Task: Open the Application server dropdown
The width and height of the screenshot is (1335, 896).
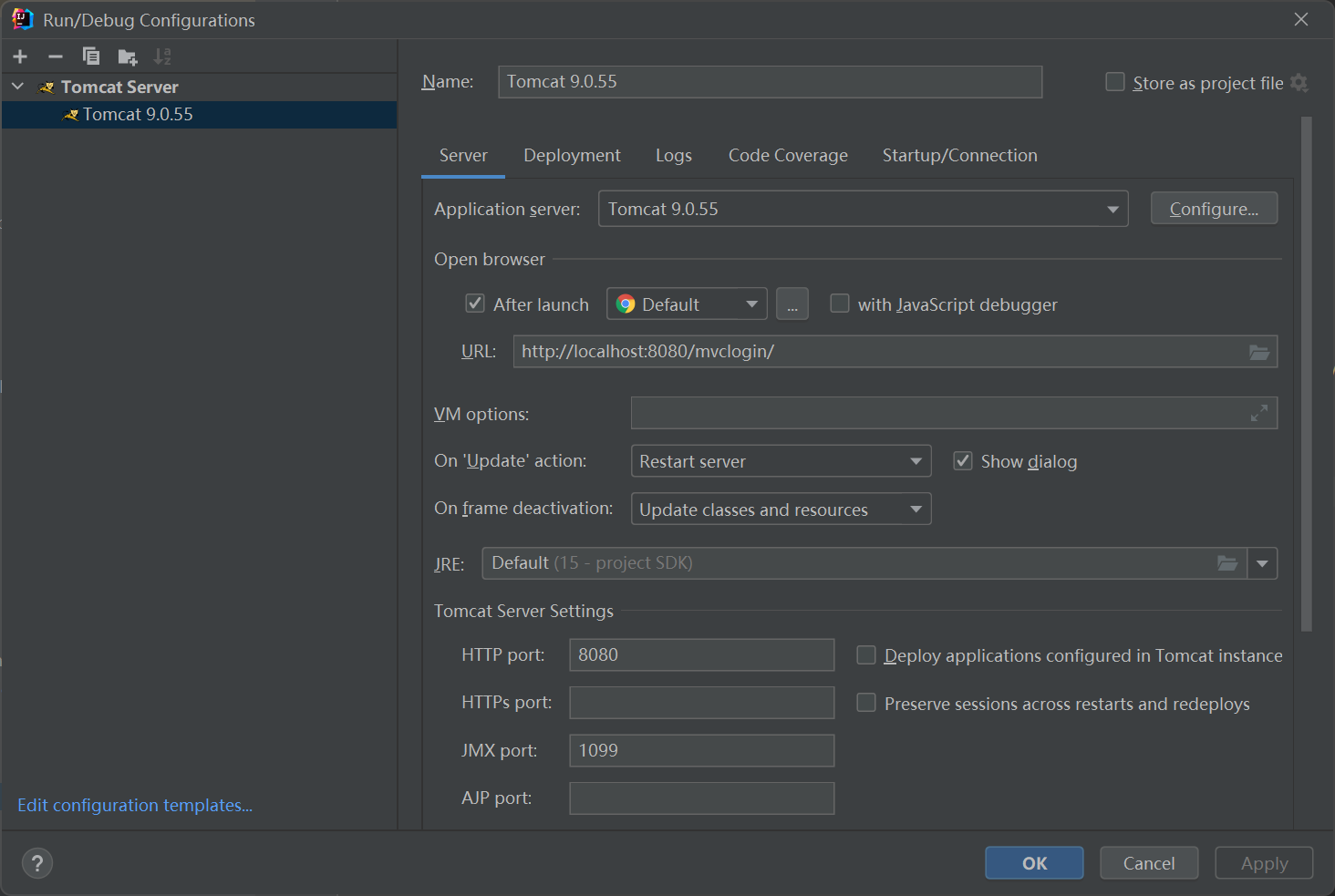Action: (863, 209)
